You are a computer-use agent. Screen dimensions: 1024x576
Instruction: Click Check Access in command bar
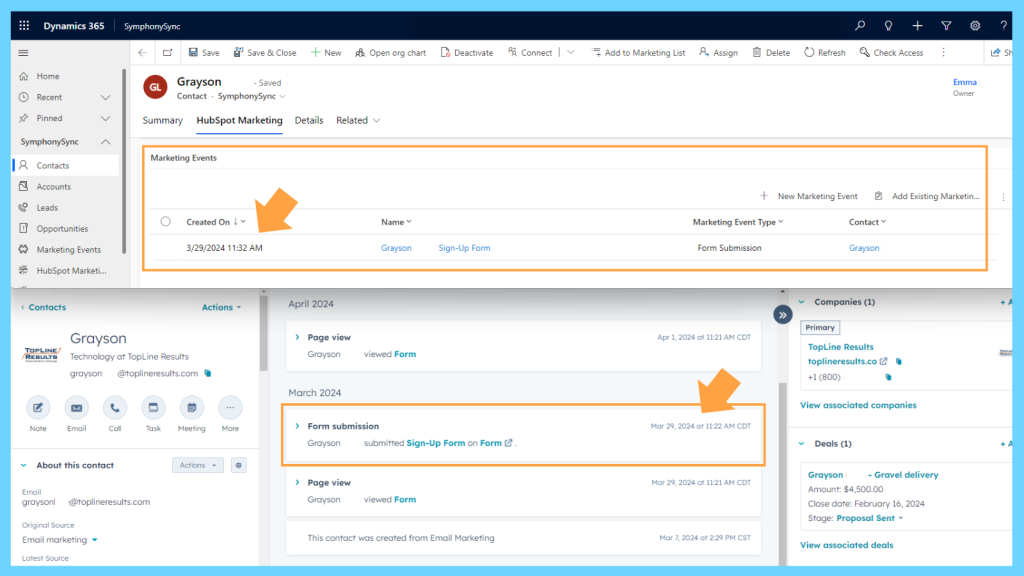click(891, 52)
